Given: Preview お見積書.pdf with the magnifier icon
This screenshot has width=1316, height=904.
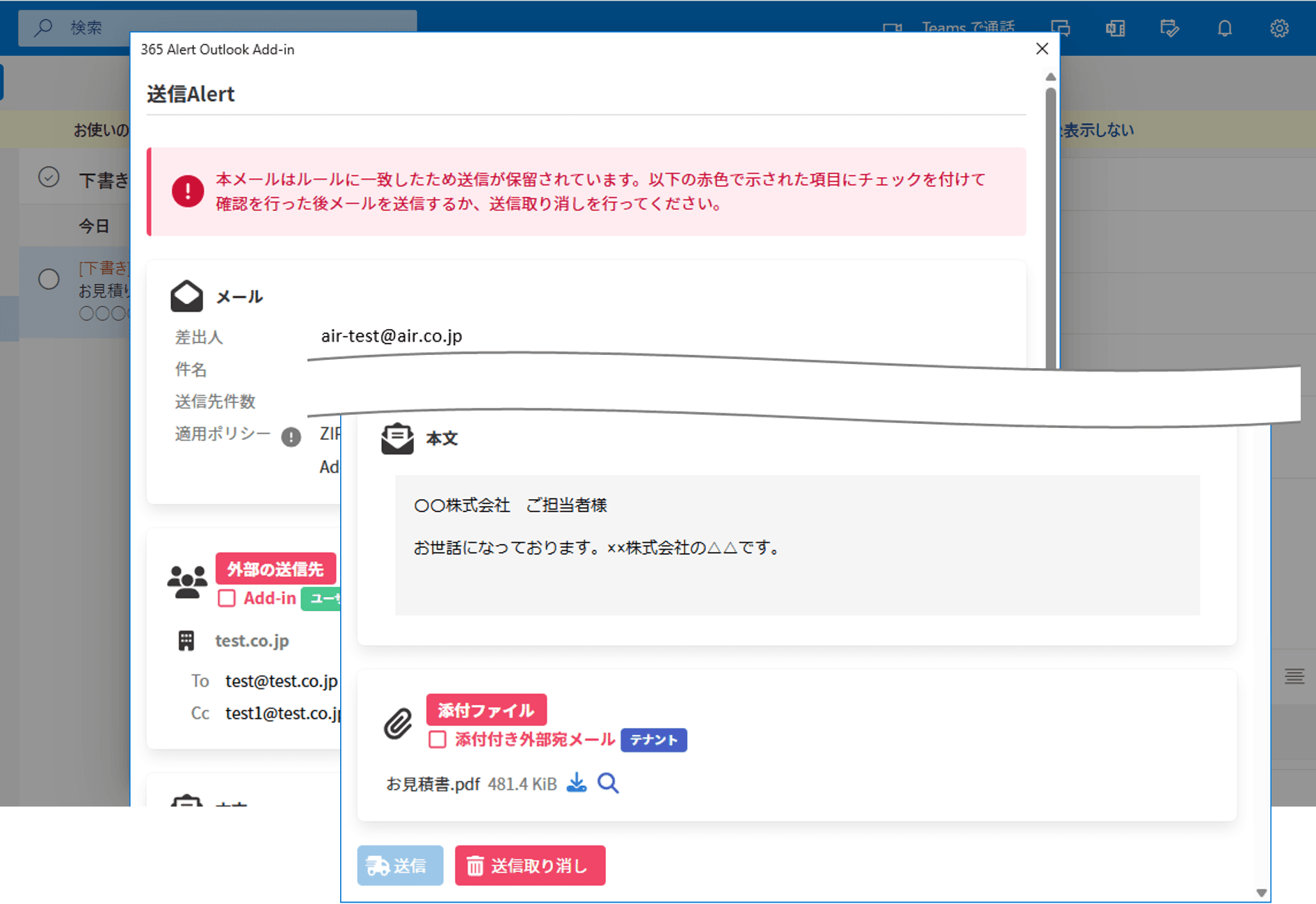Looking at the screenshot, I should click(x=608, y=783).
